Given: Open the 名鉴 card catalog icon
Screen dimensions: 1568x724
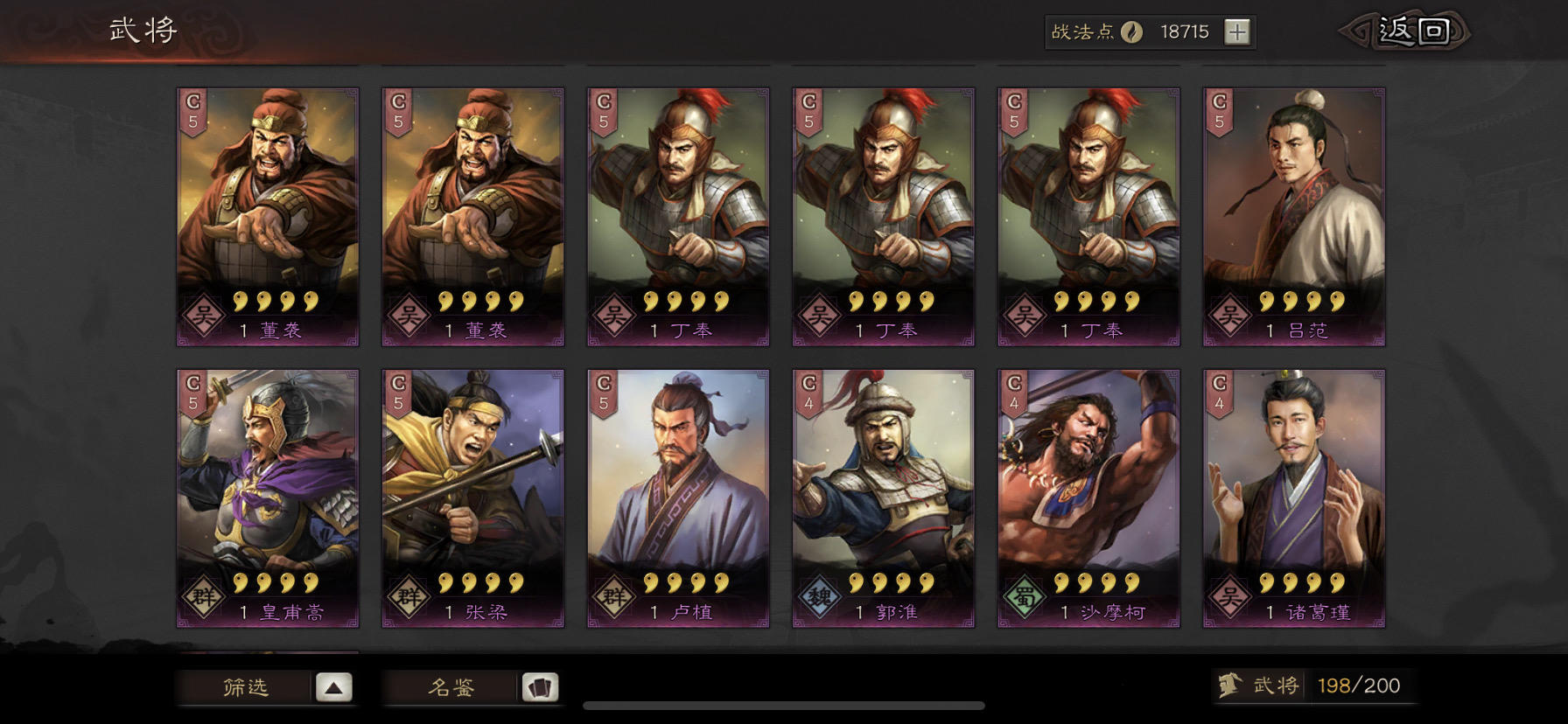Looking at the screenshot, I should [540, 687].
